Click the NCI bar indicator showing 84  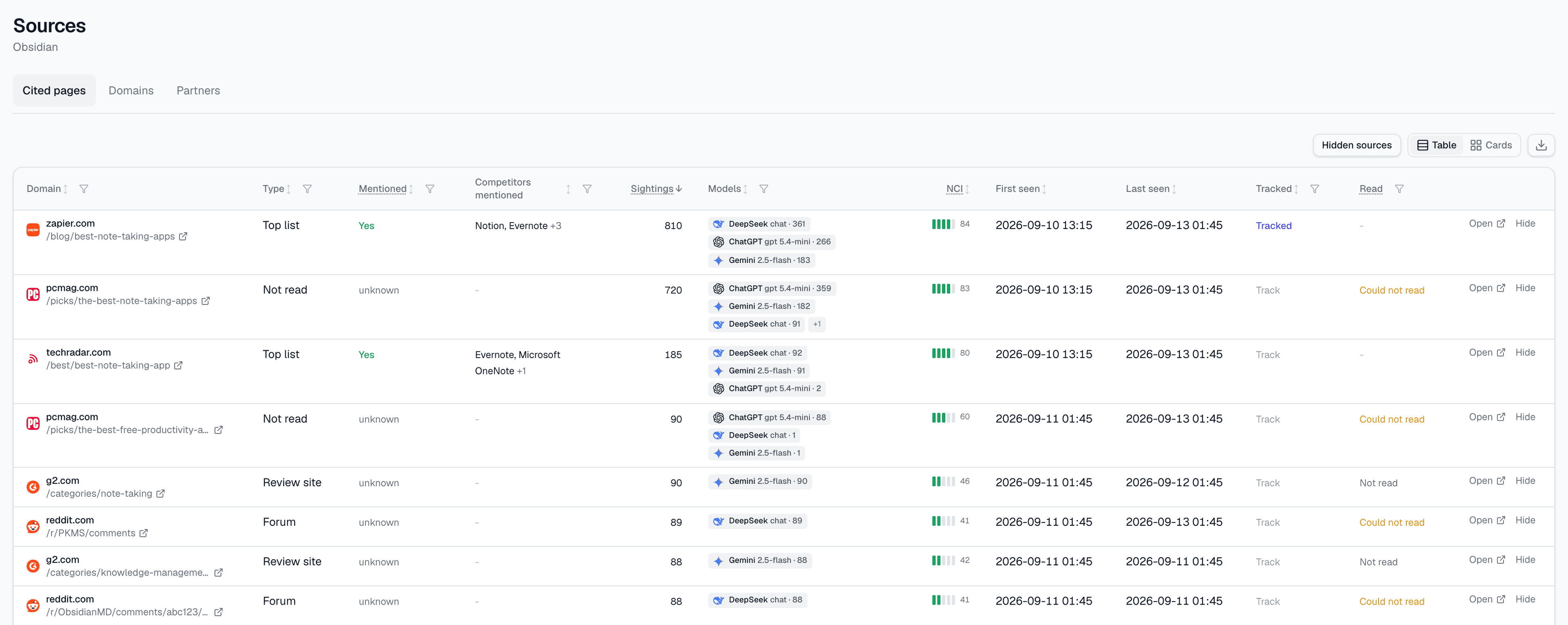coord(943,224)
